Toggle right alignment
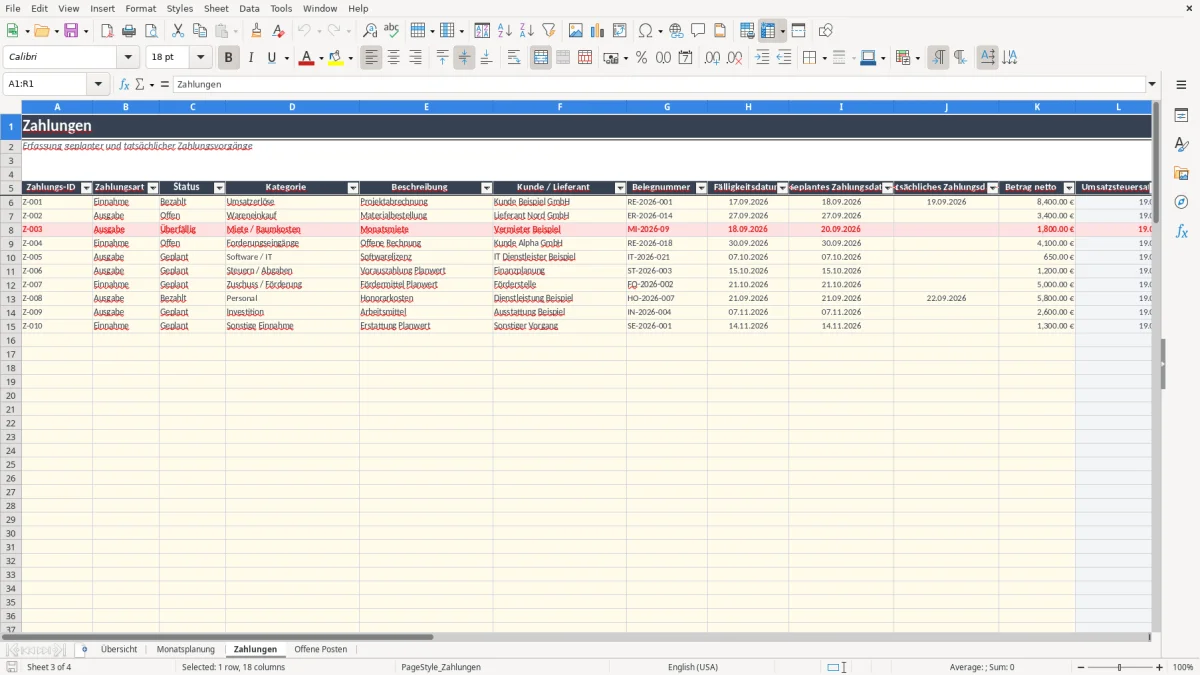 (416, 58)
